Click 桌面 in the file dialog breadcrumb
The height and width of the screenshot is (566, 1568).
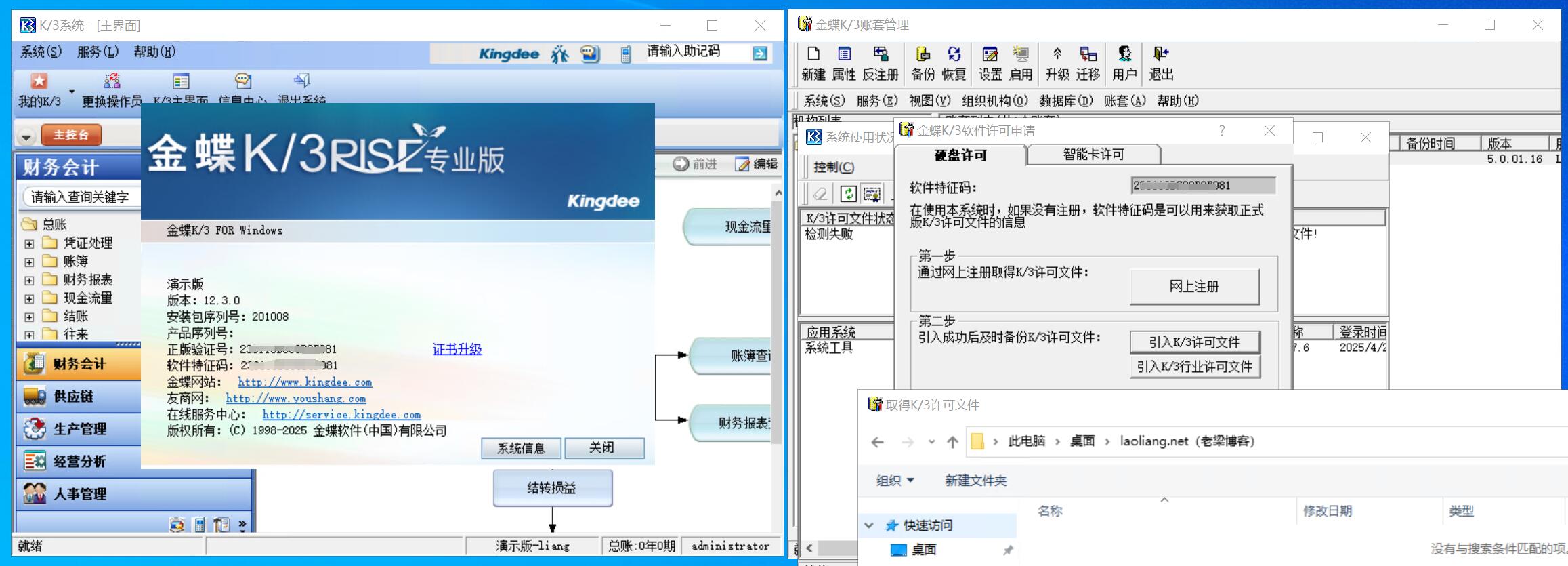1082,441
